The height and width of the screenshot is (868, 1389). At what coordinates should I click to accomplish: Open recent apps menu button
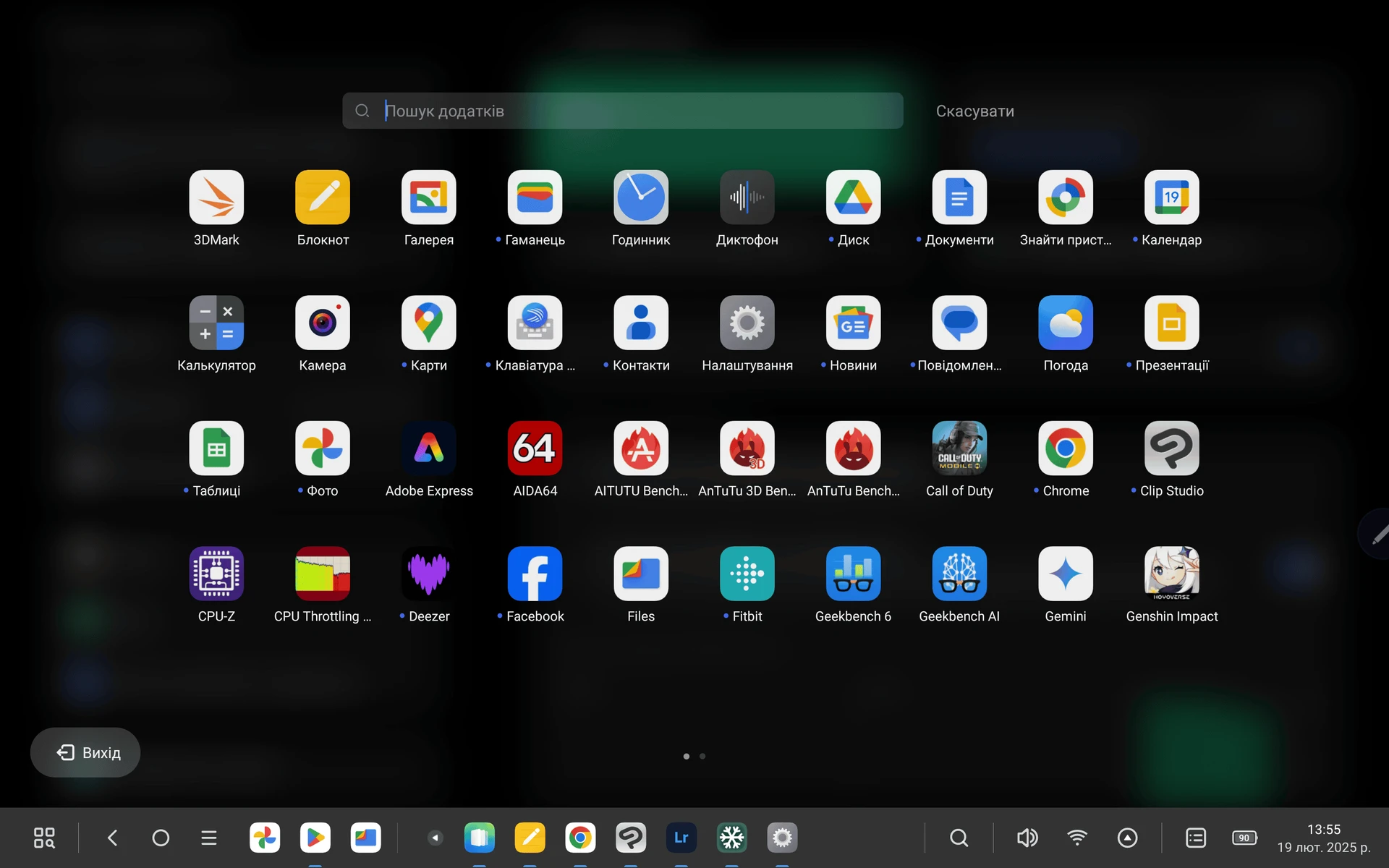pos(209,838)
